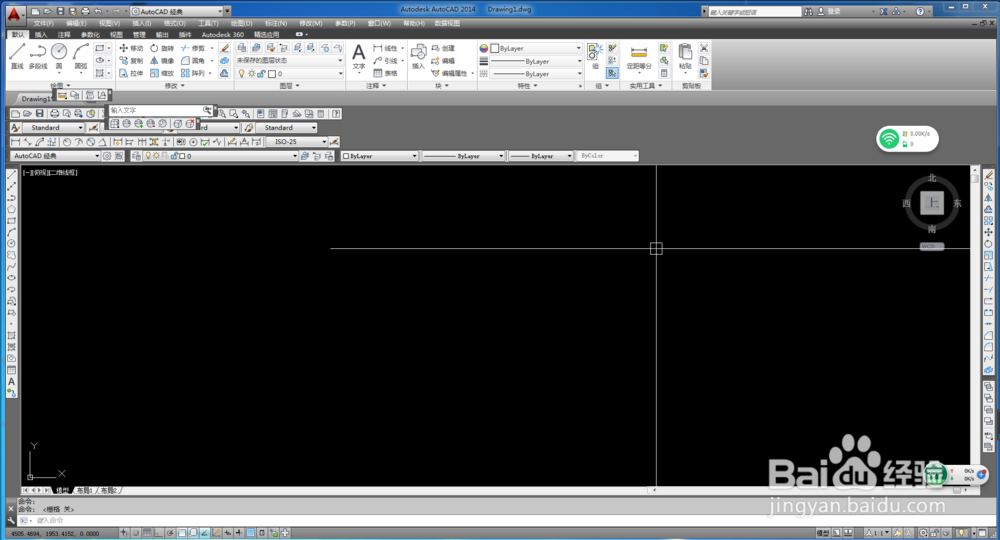
Task: Click the help question mark icon in title bar
Action: click(x=920, y=11)
